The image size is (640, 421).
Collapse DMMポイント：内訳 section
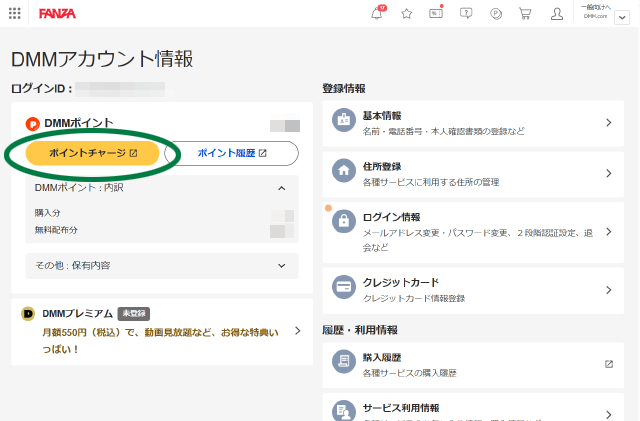click(162, 188)
